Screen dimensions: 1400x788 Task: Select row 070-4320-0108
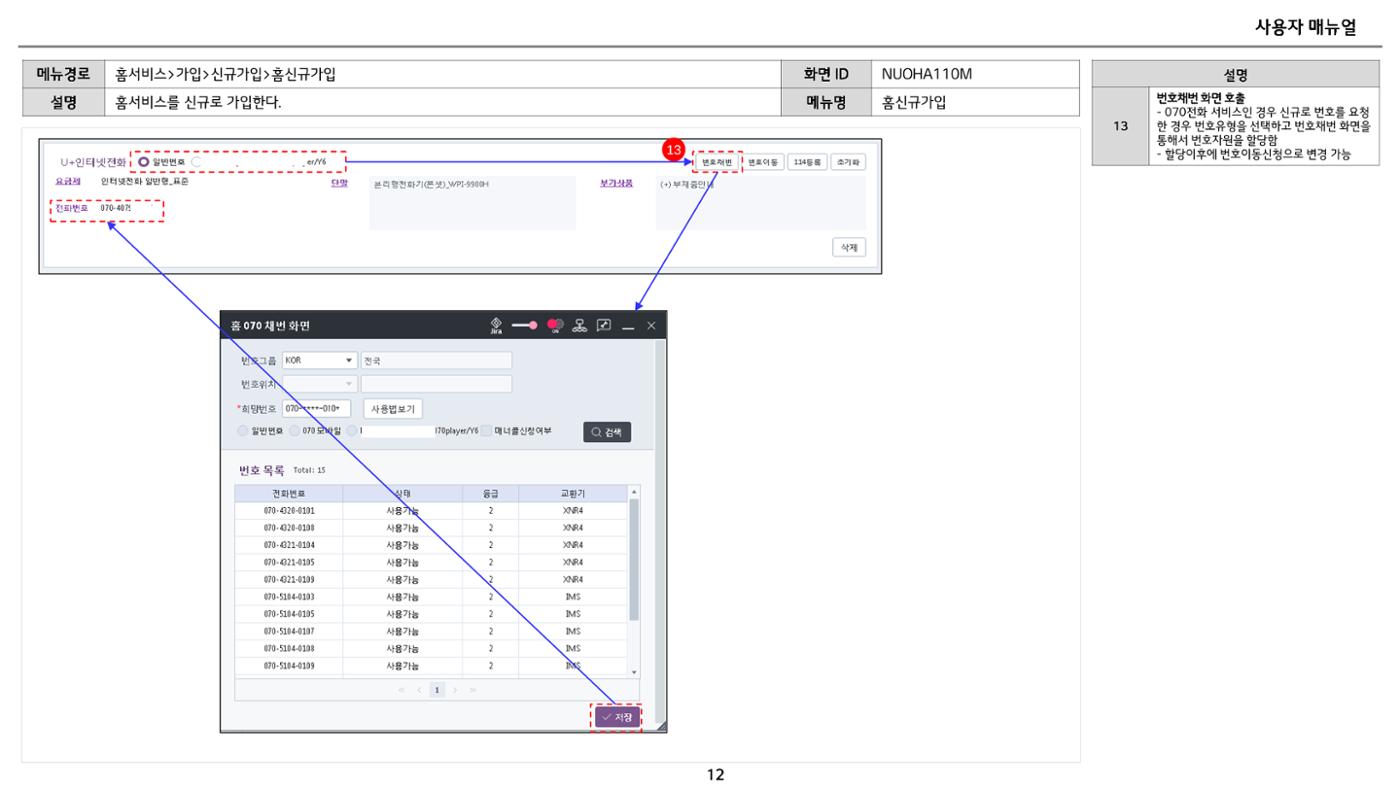pos(431,527)
